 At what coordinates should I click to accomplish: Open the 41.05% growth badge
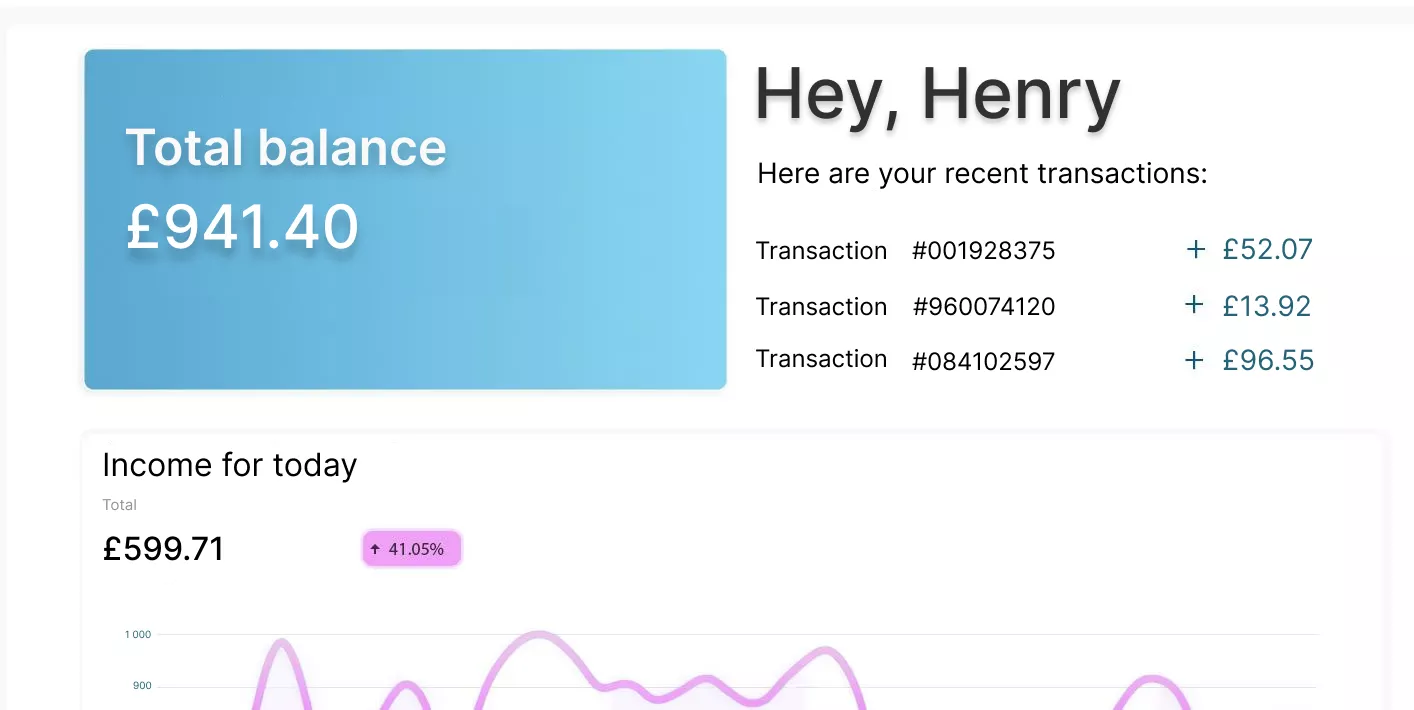411,549
